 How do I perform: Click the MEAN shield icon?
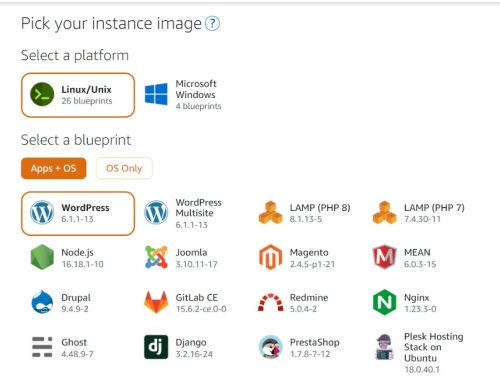click(385, 257)
